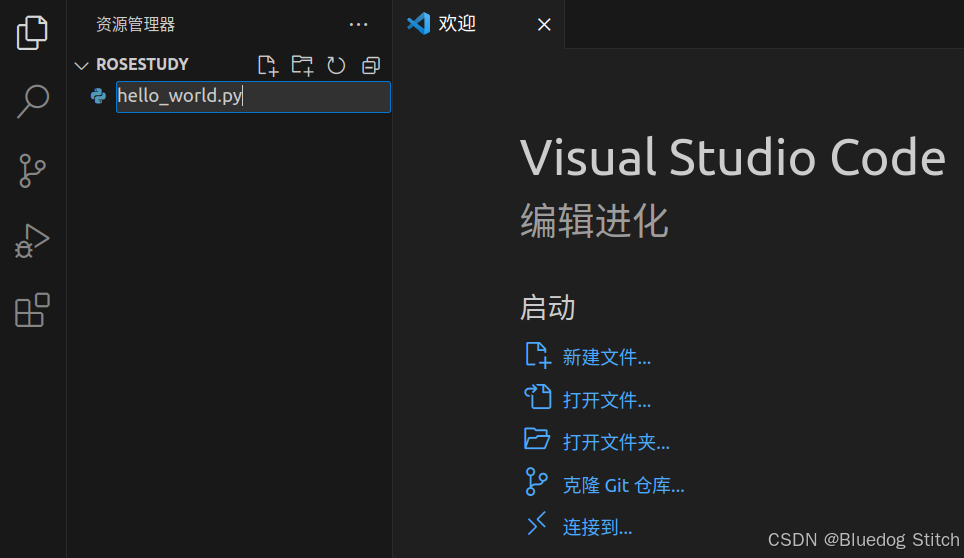The width and height of the screenshot is (964, 558).
Task: Collapse the ROSESTUDY folder chevron
Action: (81, 65)
